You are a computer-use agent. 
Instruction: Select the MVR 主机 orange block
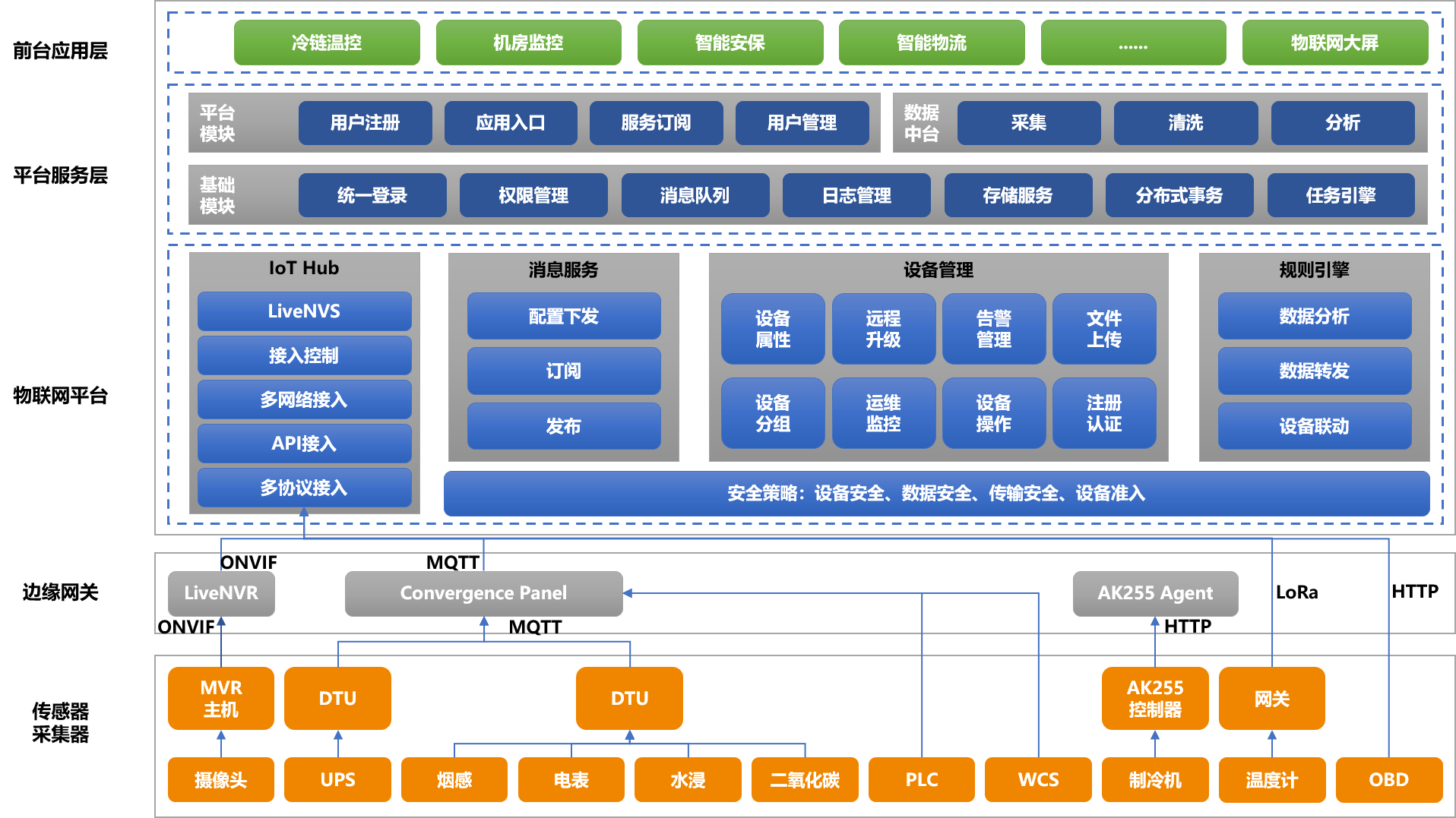click(220, 698)
